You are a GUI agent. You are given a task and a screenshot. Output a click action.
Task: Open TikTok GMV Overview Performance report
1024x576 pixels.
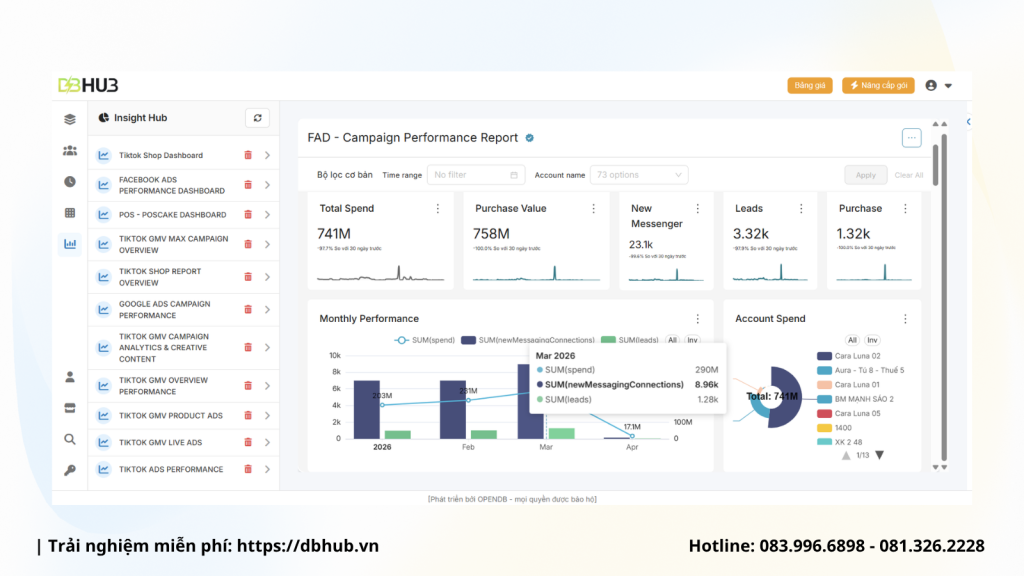pos(163,386)
